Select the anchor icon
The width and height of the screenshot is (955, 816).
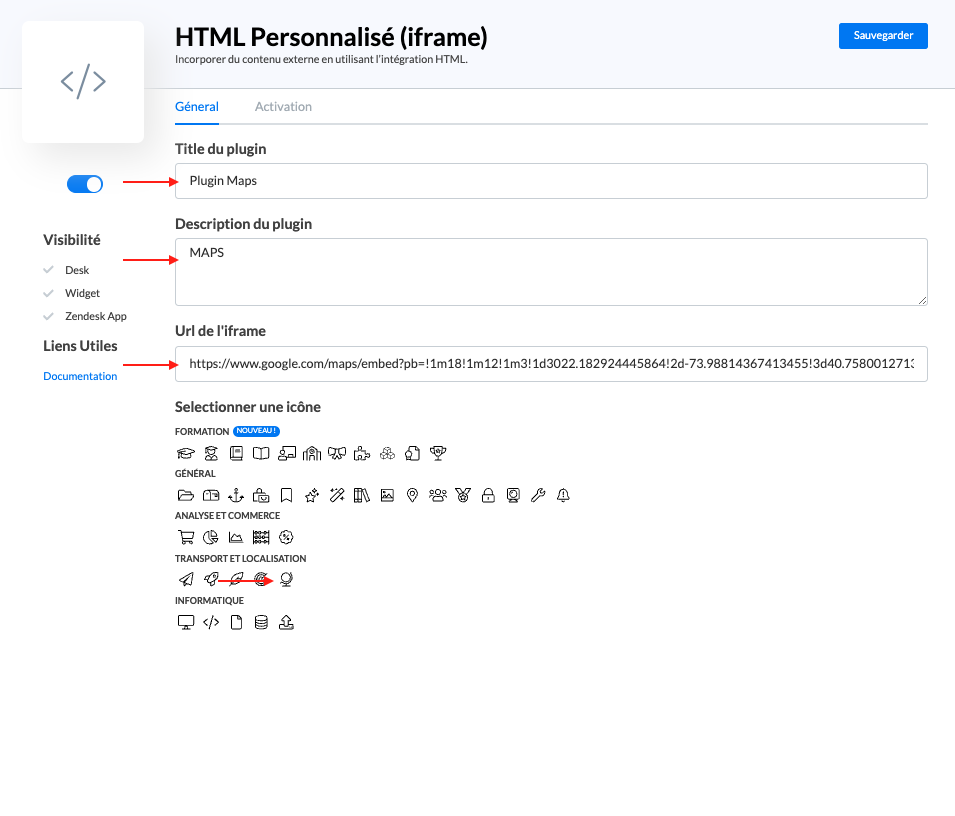(x=236, y=495)
